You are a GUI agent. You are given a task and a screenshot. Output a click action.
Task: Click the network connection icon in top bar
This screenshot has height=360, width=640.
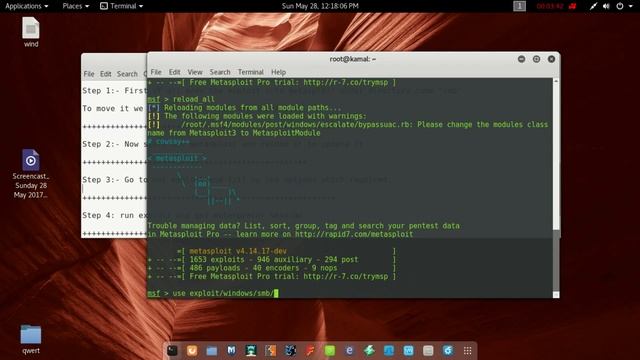tap(593, 6)
